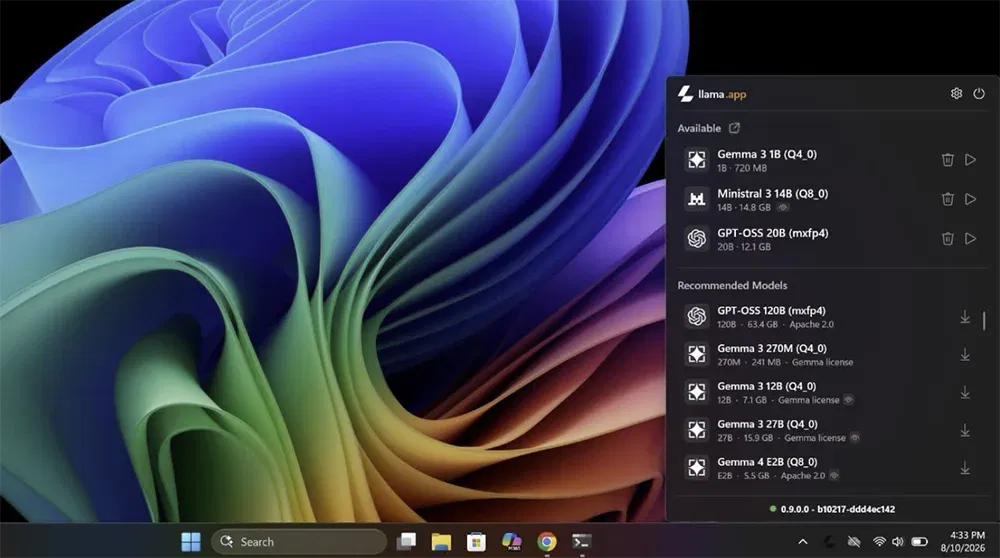Click the 'Available' heading

(699, 128)
